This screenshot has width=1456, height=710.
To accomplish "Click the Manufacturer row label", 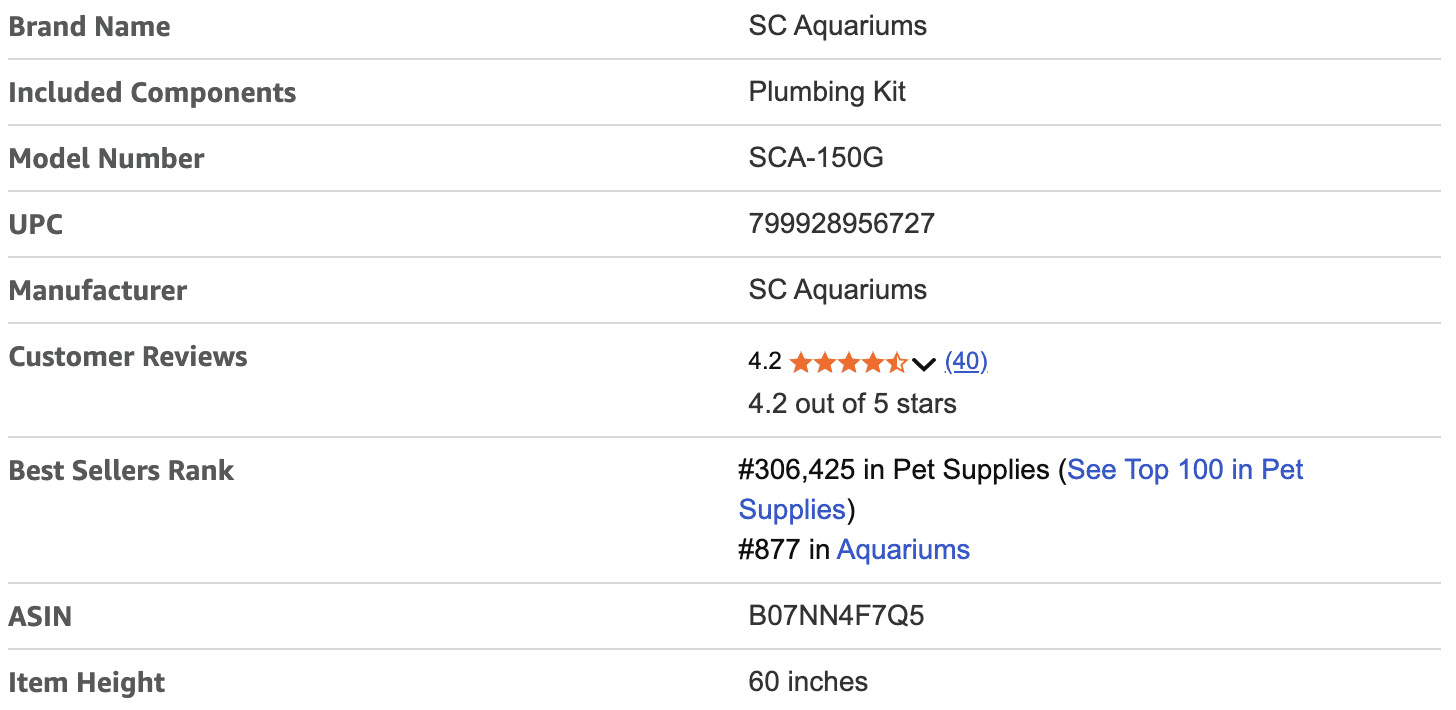I will point(97,290).
